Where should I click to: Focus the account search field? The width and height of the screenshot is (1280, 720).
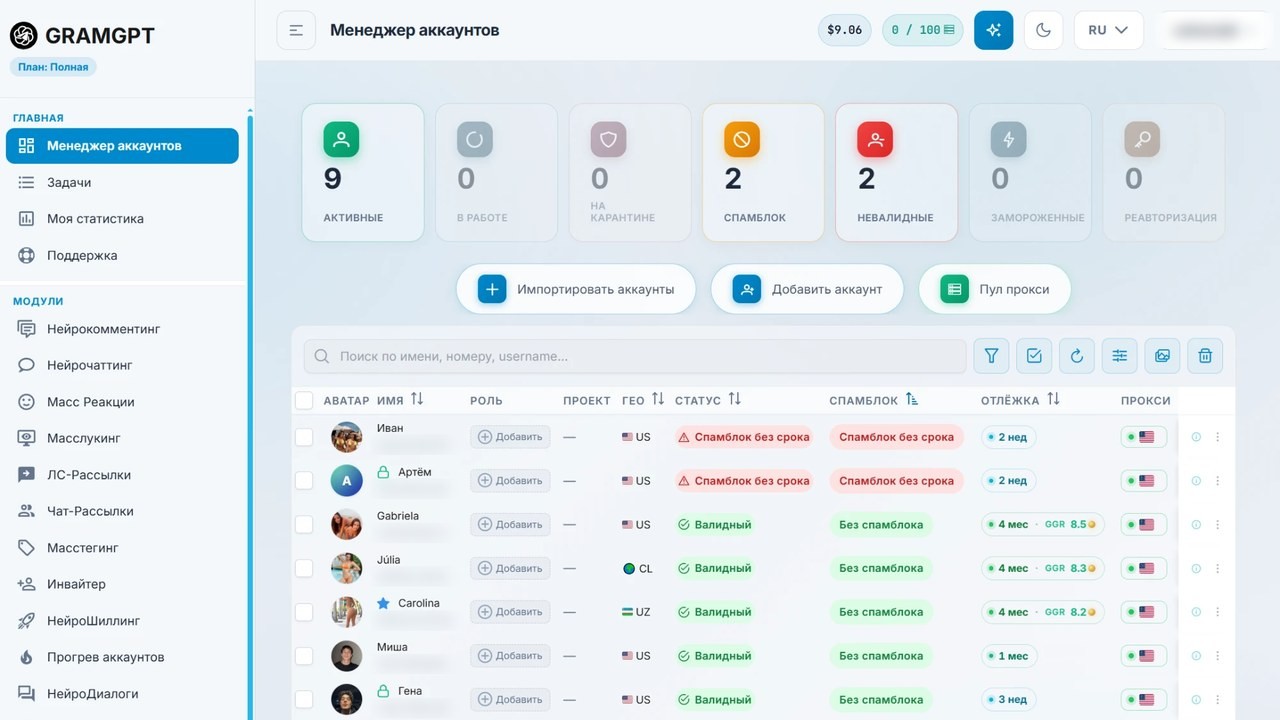(x=635, y=356)
